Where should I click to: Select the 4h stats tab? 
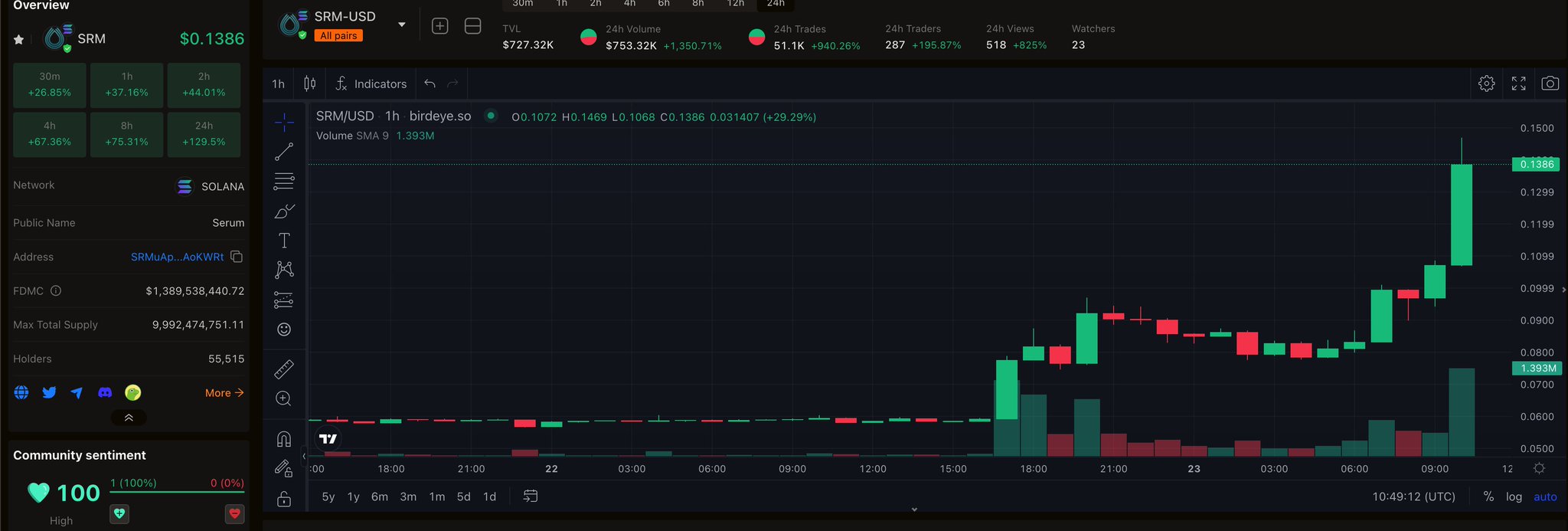tap(629, 4)
